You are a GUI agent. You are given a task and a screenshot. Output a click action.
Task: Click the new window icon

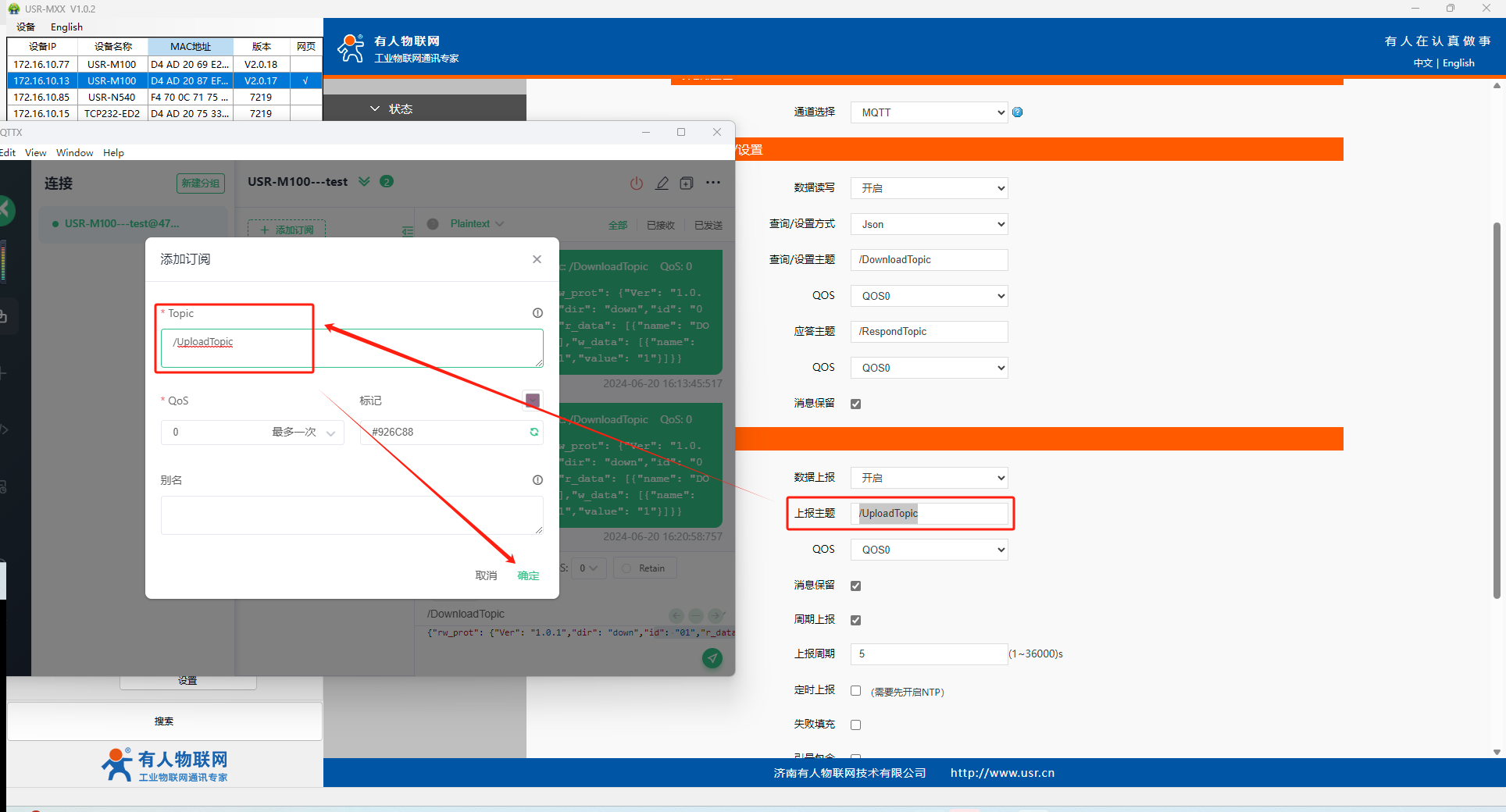(687, 183)
